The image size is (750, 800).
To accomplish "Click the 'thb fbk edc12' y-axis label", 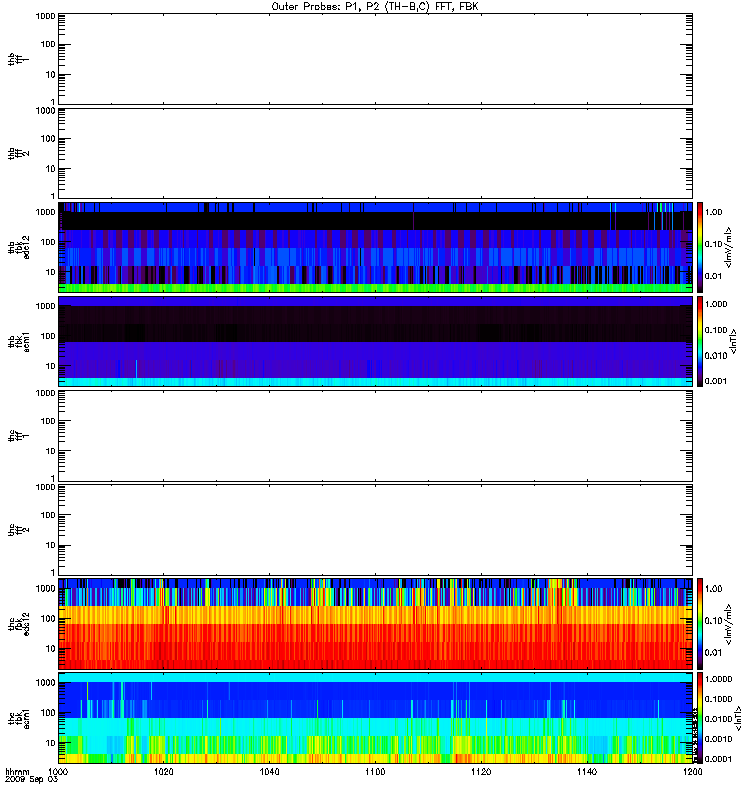I will [19, 247].
